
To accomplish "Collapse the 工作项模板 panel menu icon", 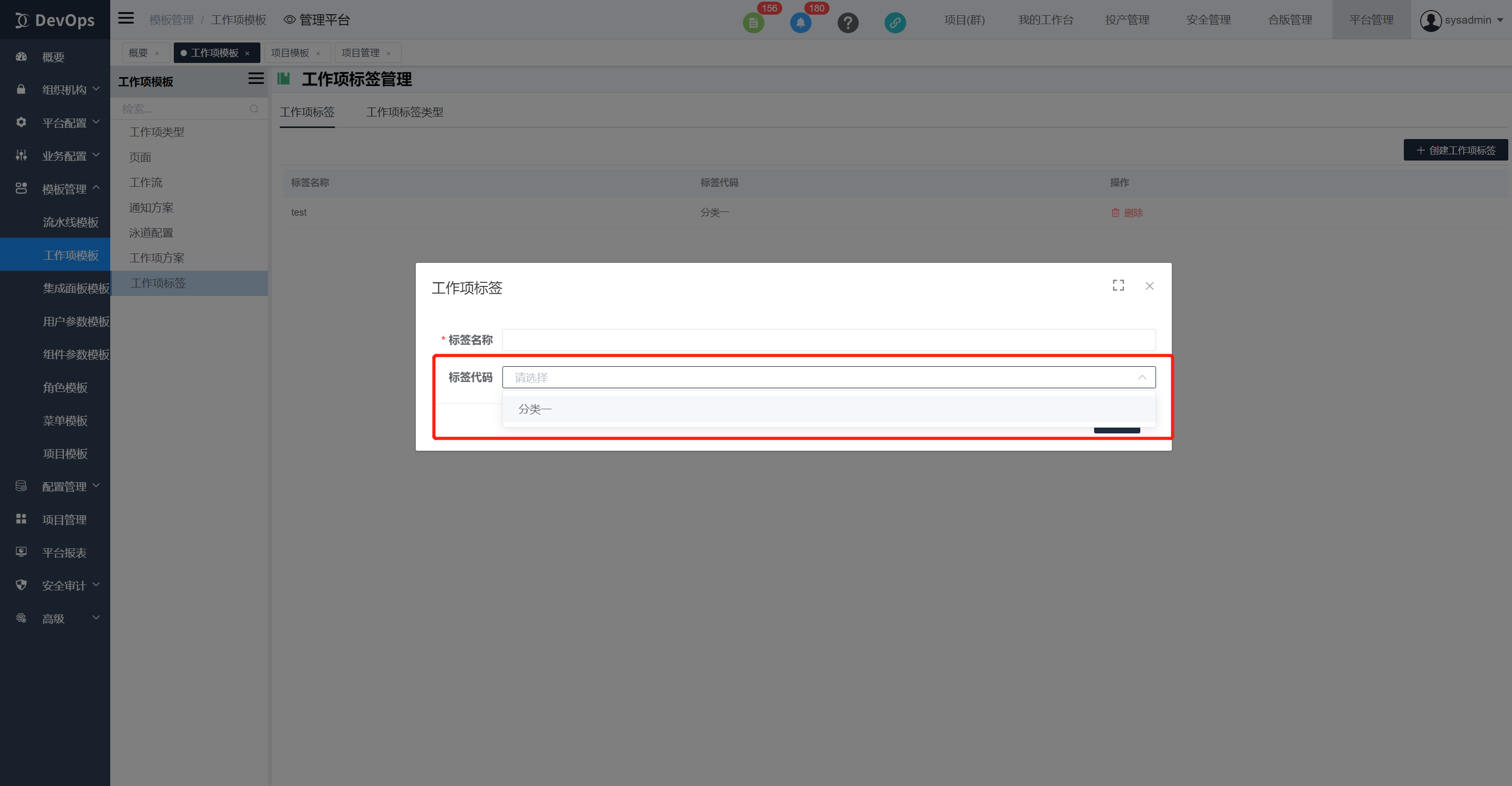I will point(256,79).
